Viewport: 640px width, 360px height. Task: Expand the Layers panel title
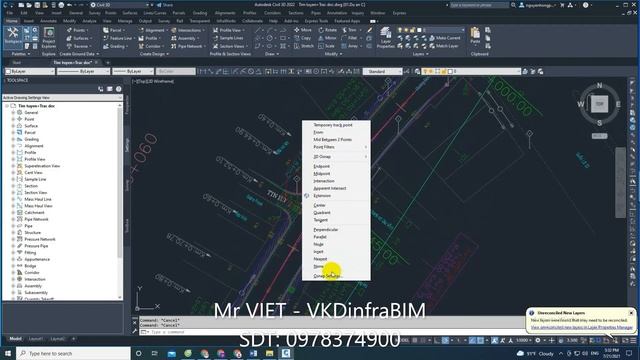420,54
